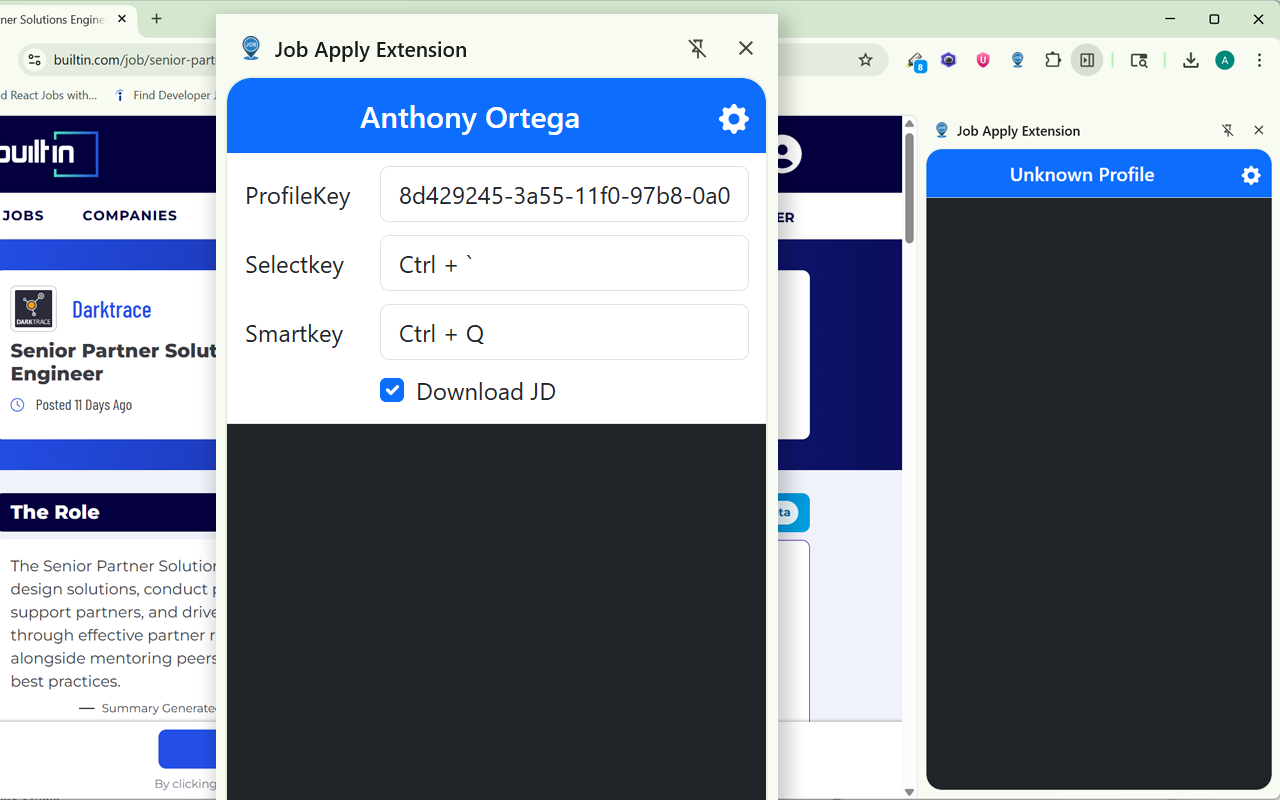Open the highlighter extension with badge 8
The height and width of the screenshot is (800, 1280).
[x=915, y=61]
